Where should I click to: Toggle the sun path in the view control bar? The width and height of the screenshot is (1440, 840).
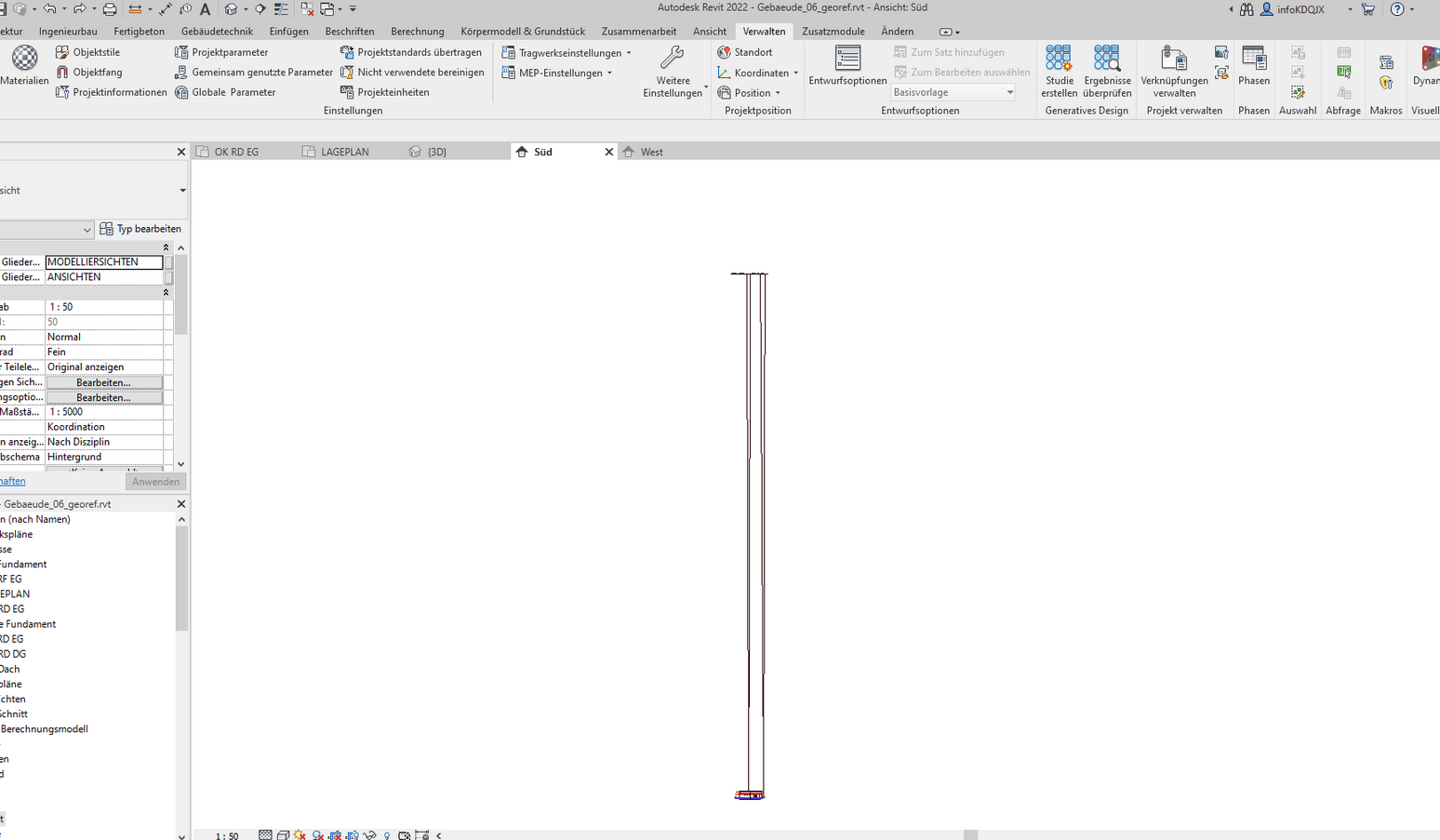[300, 834]
